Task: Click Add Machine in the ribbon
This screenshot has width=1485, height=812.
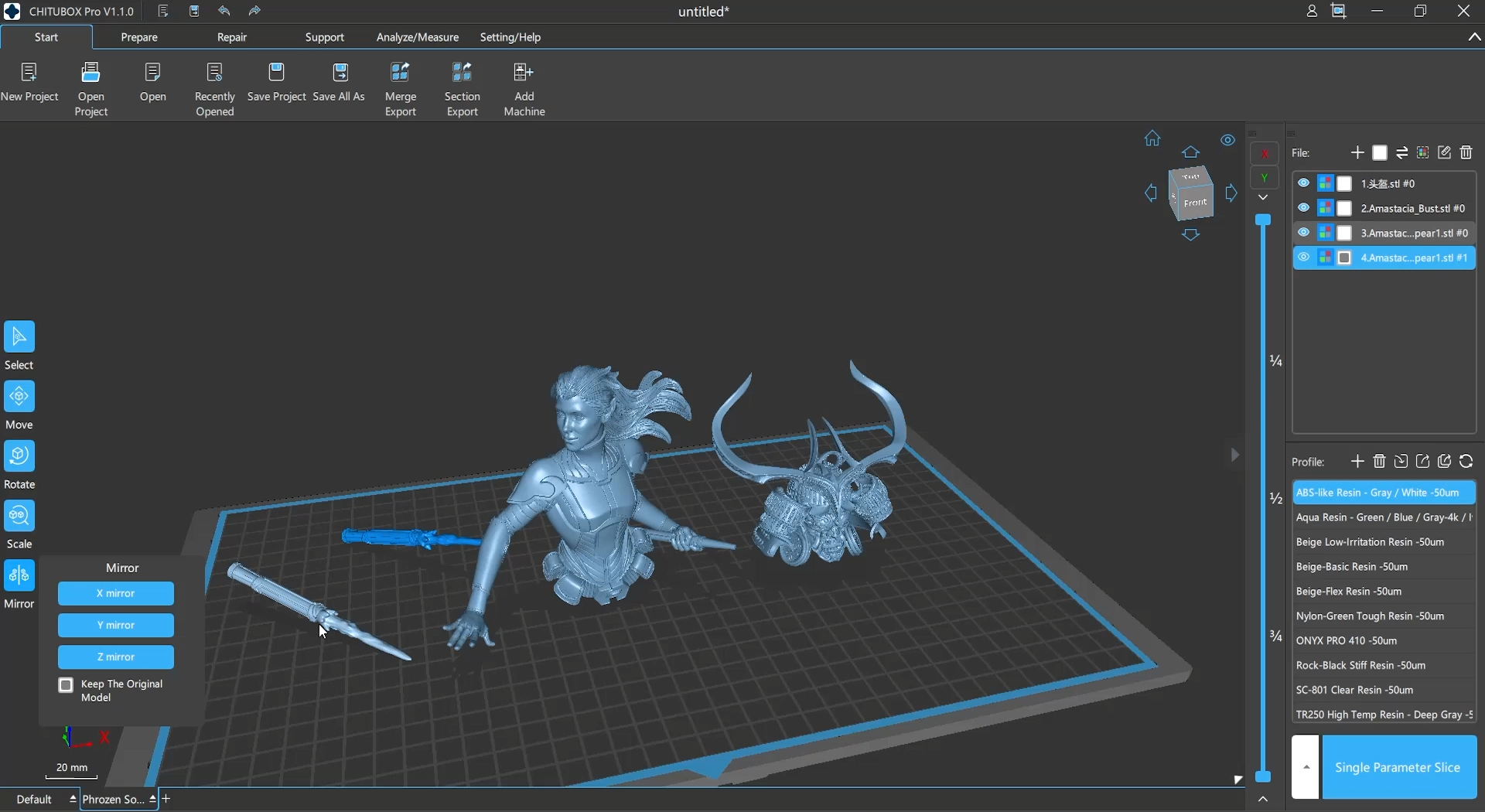Action: tap(524, 73)
